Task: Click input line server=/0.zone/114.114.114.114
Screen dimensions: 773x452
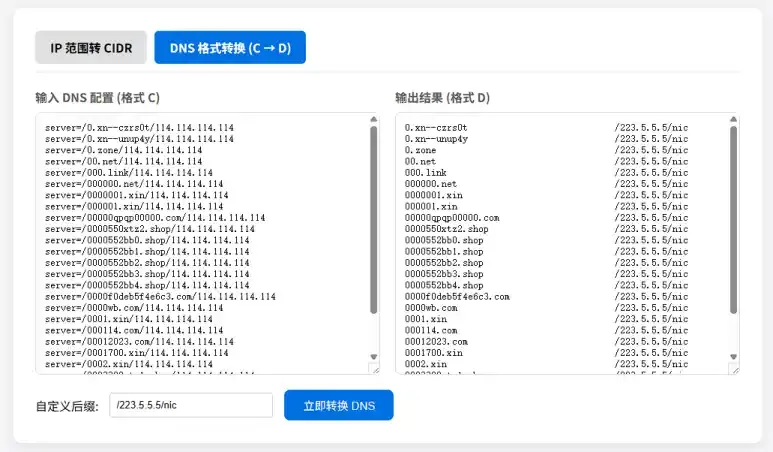Action: pos(124,150)
